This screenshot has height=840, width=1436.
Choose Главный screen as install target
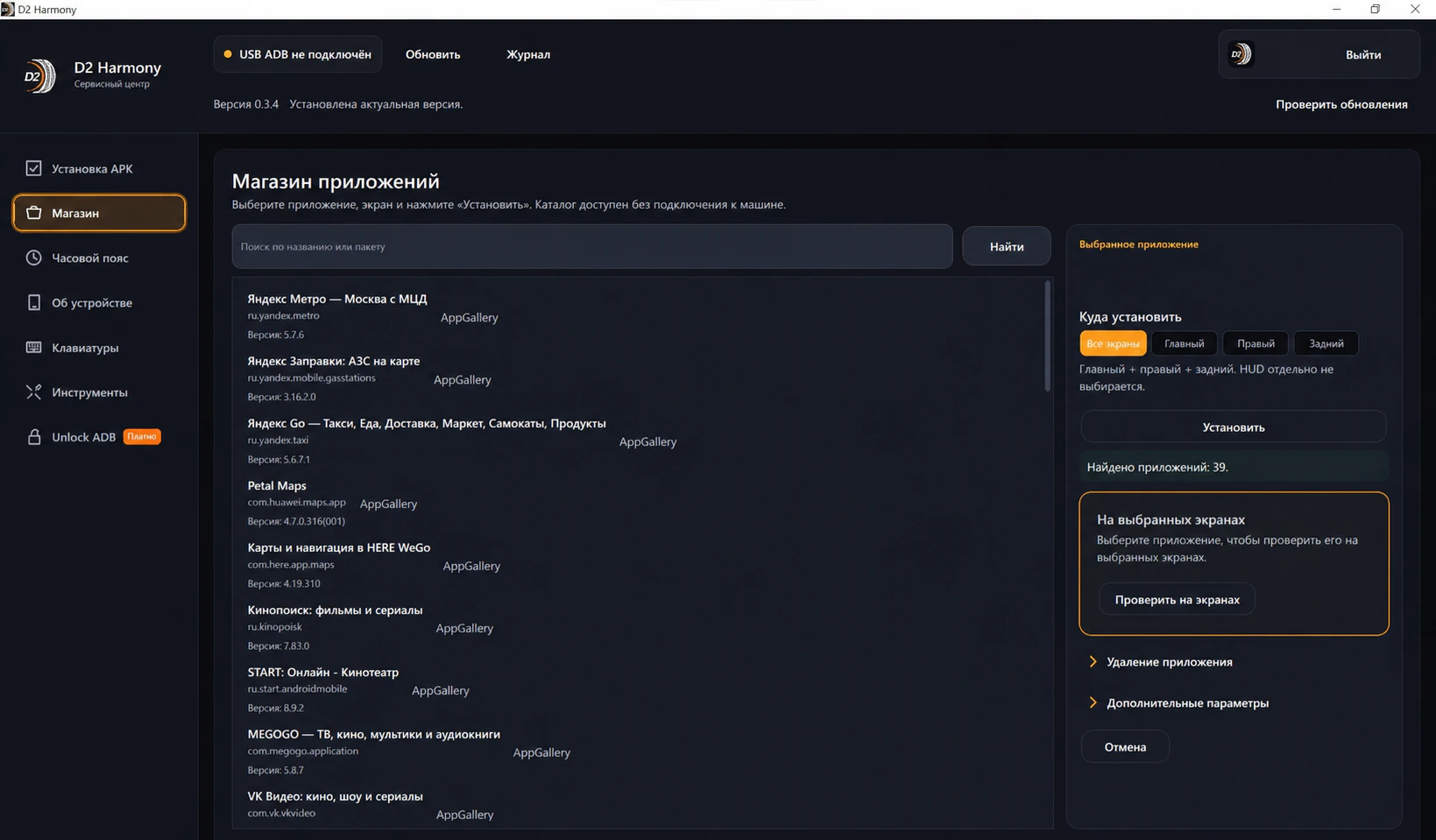pos(1184,343)
